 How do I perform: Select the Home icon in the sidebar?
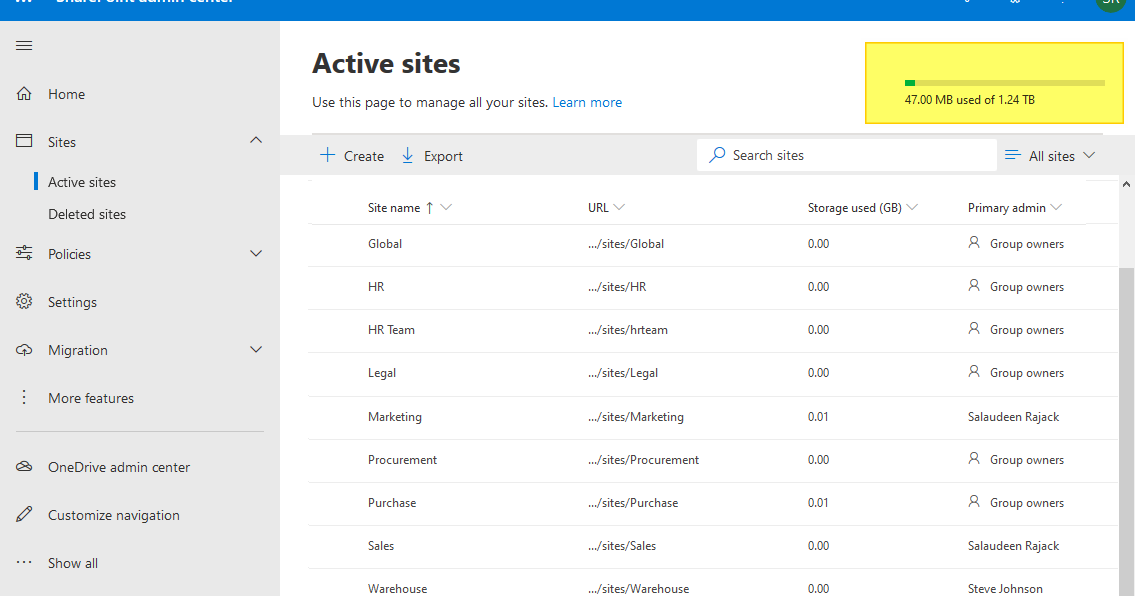coord(23,93)
